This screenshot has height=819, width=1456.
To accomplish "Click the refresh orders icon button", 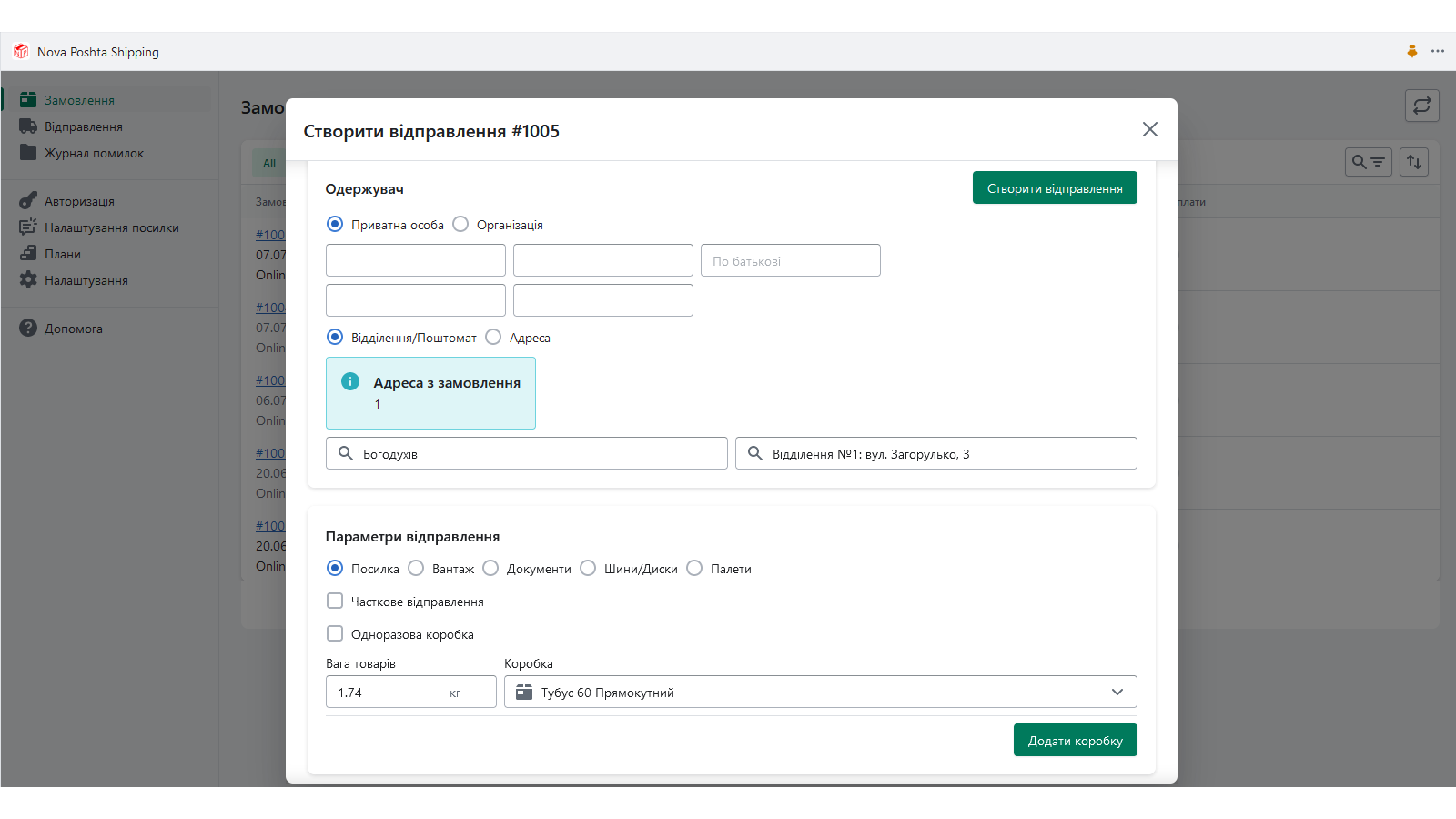I will 1421,106.
